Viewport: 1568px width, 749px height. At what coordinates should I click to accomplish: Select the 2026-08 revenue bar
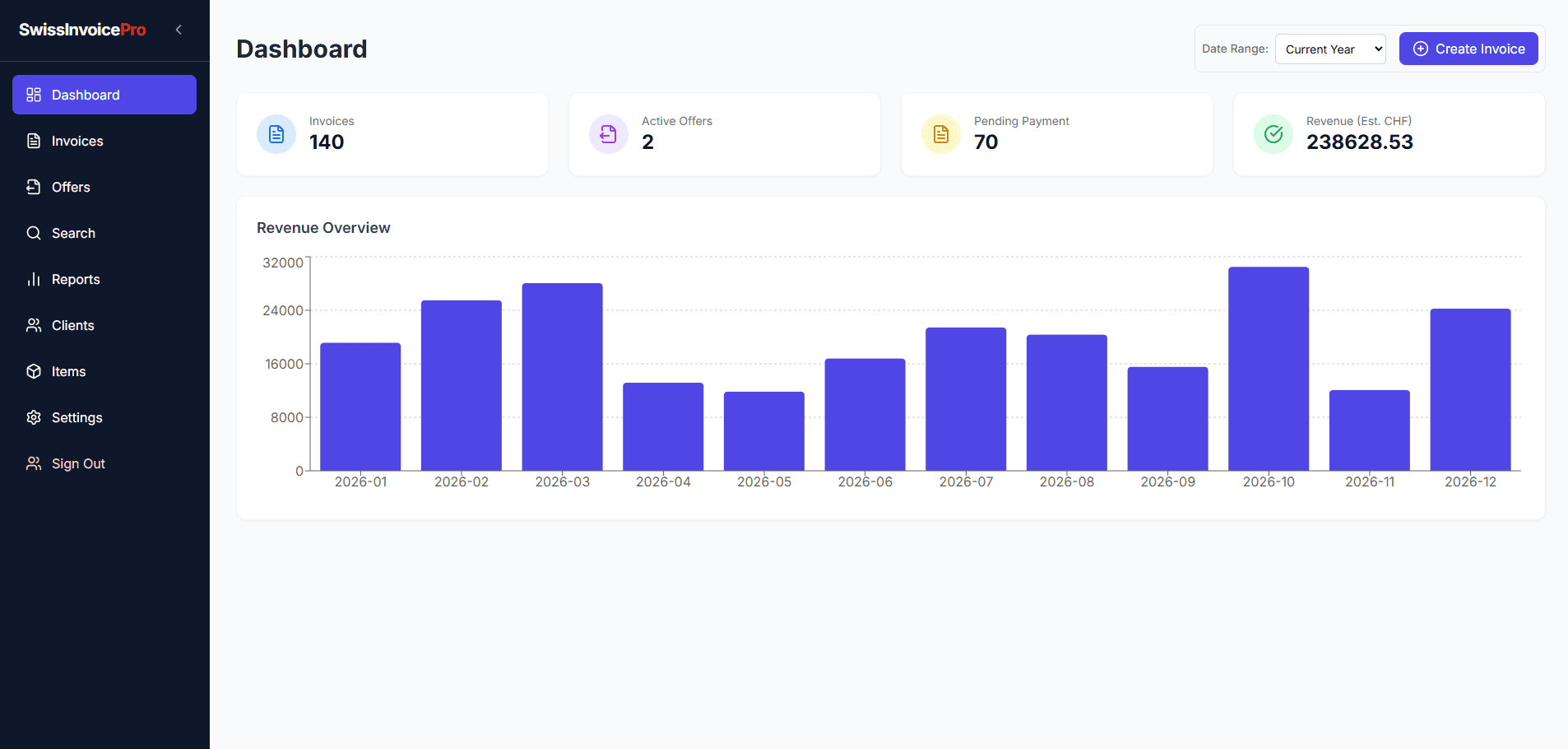click(1067, 402)
